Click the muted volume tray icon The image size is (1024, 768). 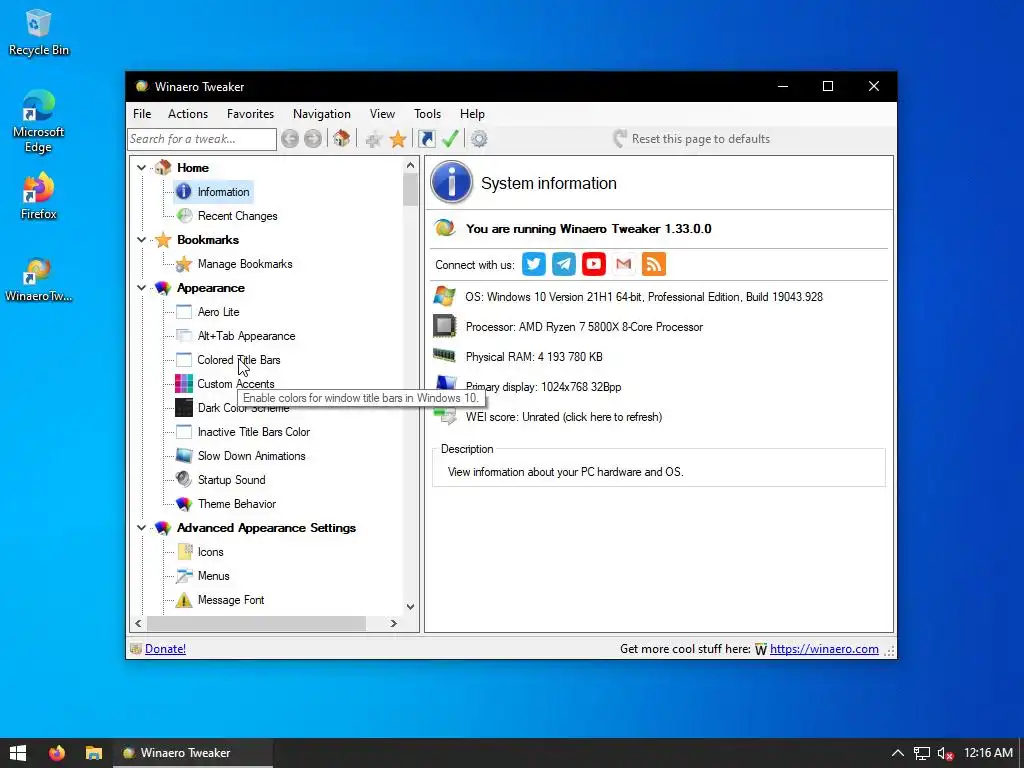click(x=945, y=753)
